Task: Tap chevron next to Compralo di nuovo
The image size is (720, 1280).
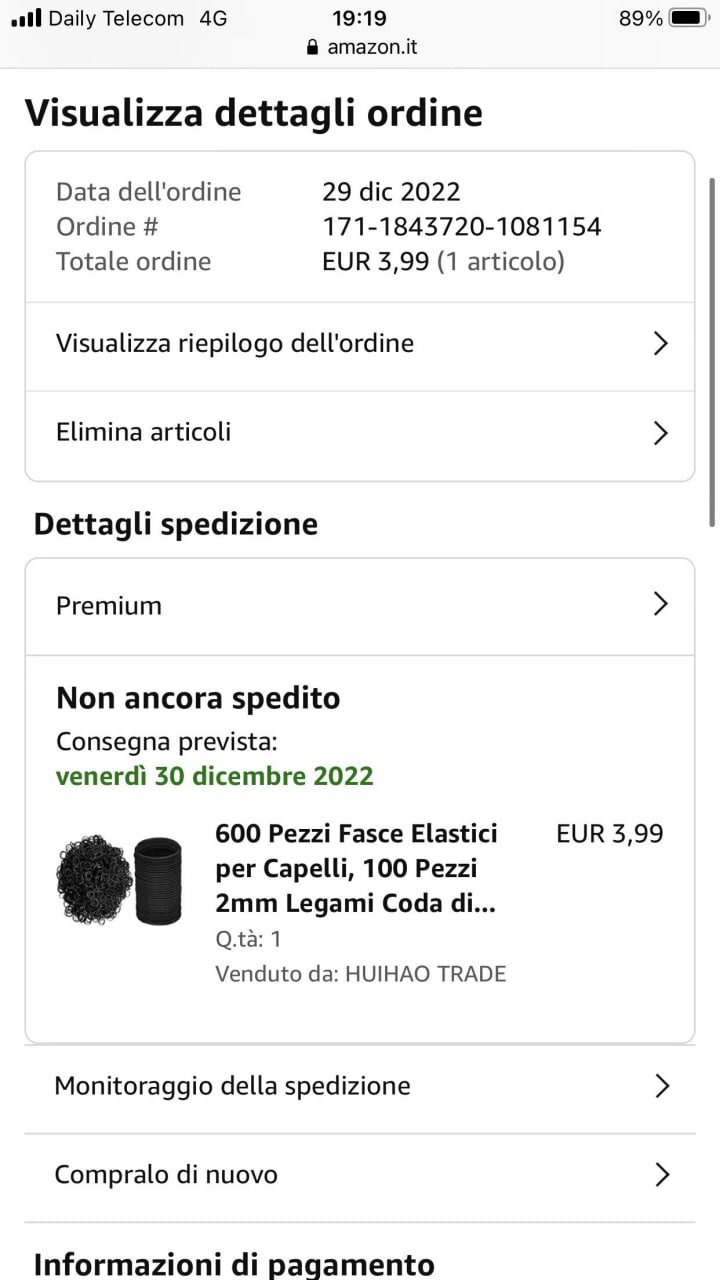Action: tap(661, 1174)
